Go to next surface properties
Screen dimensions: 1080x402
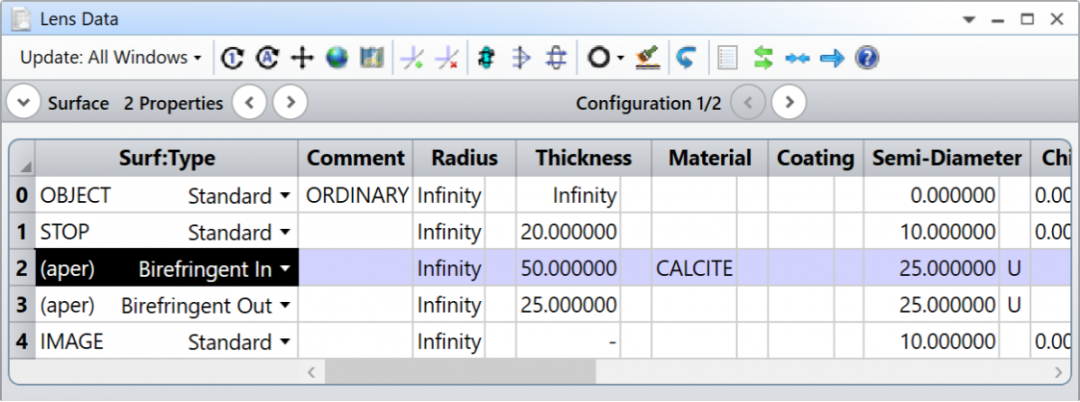pyautogui.click(x=289, y=103)
